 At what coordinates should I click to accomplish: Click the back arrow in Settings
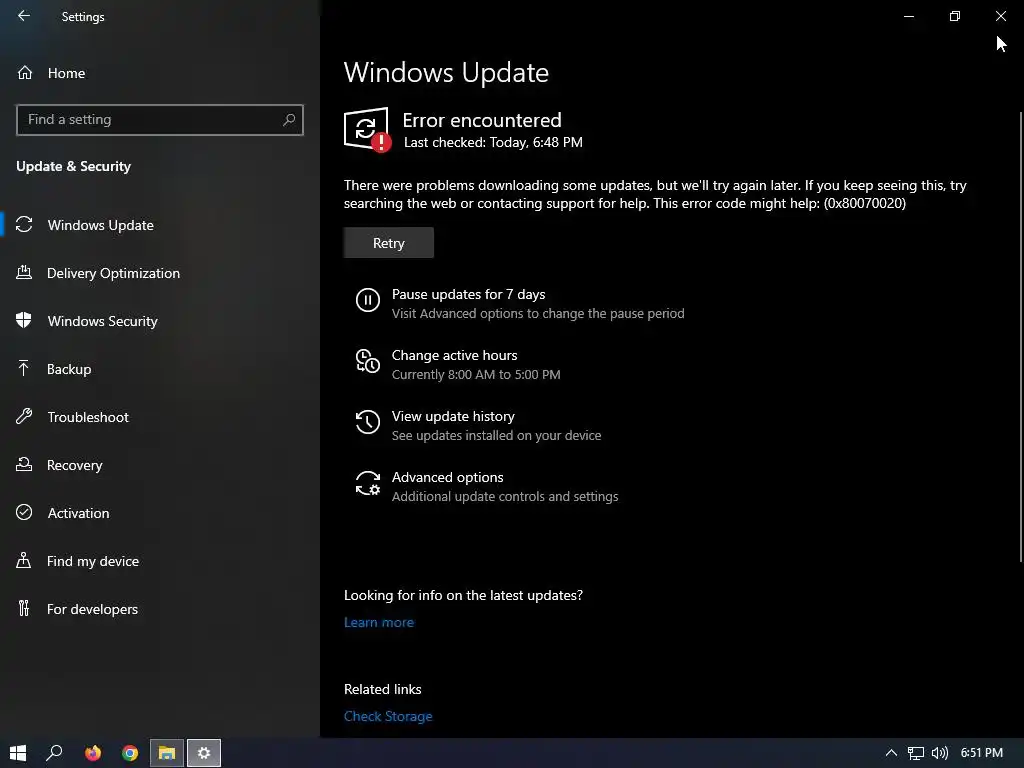[x=24, y=16]
